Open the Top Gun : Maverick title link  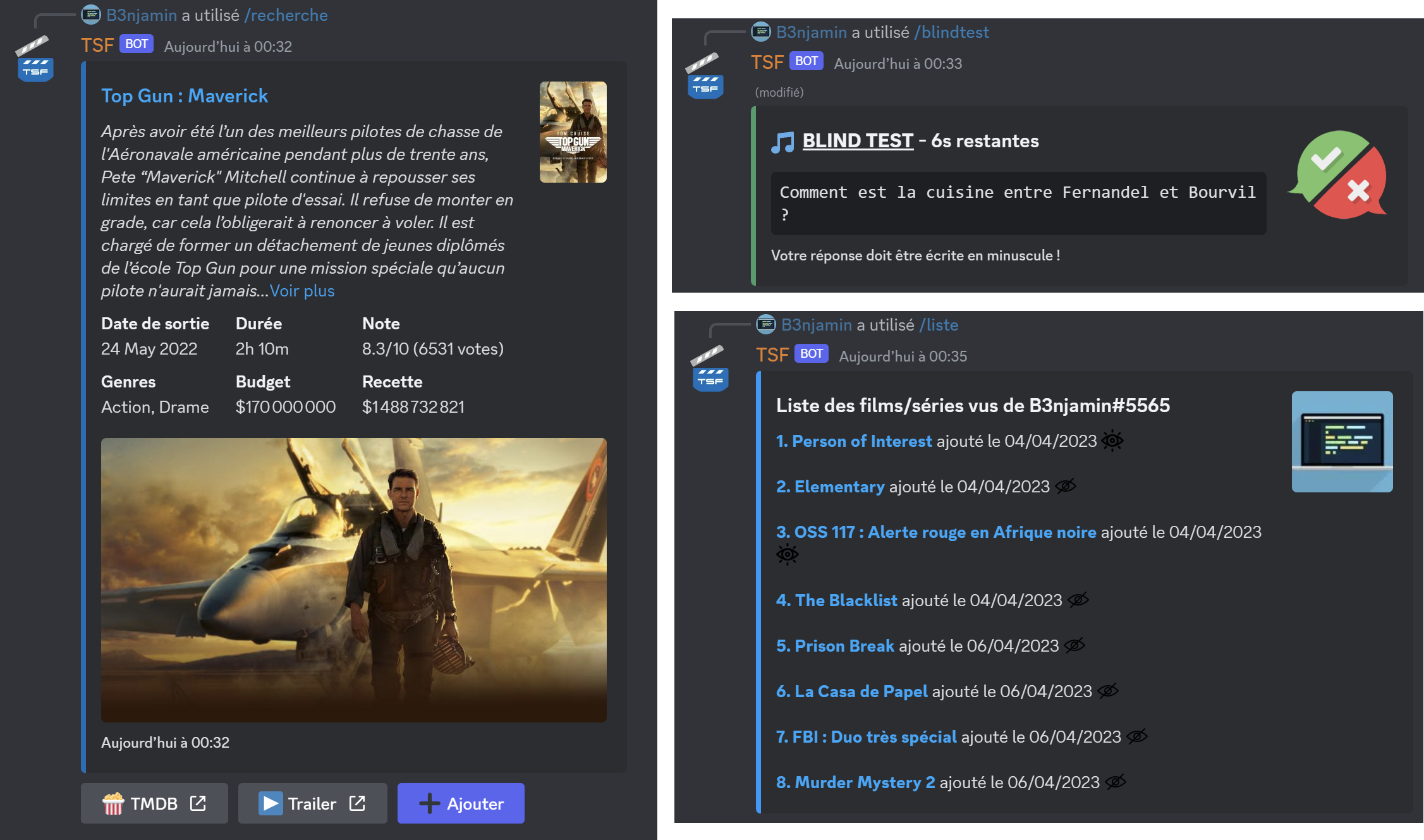click(x=185, y=96)
